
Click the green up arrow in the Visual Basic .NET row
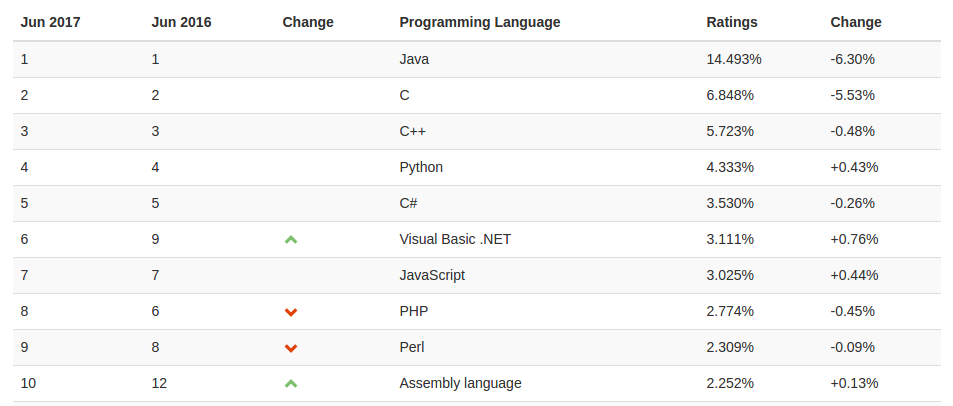[x=291, y=240]
